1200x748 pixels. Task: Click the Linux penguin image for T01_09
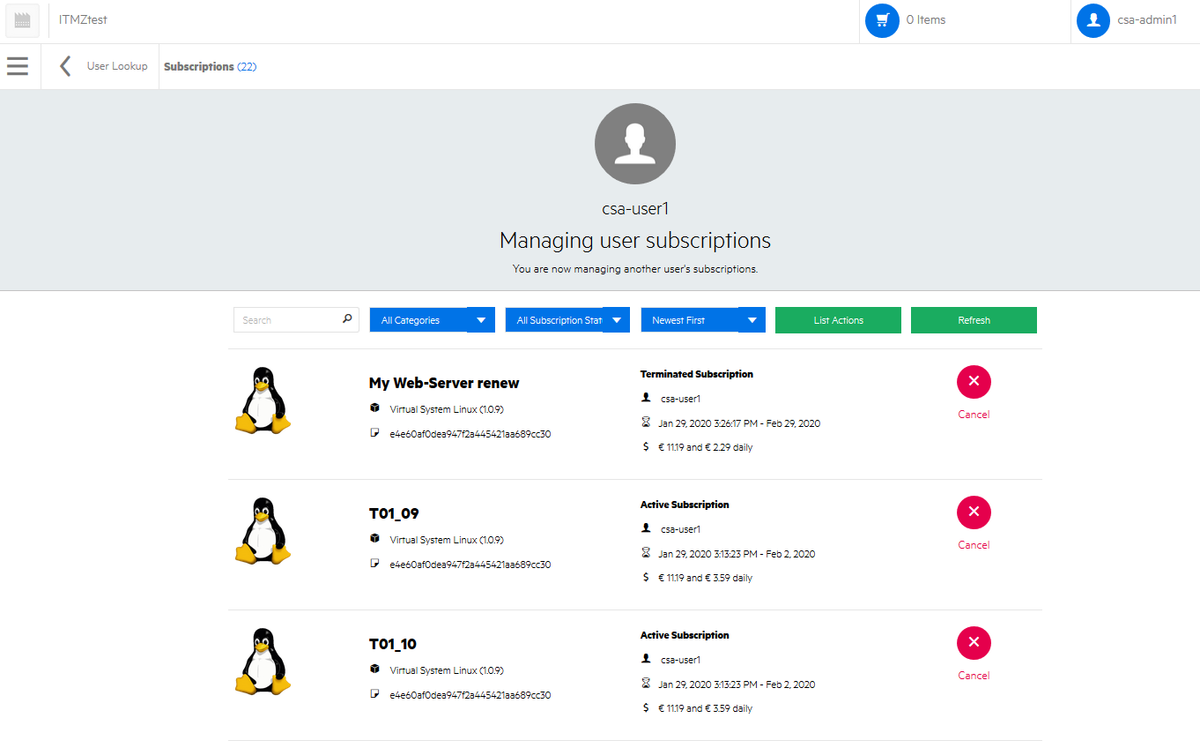262,531
